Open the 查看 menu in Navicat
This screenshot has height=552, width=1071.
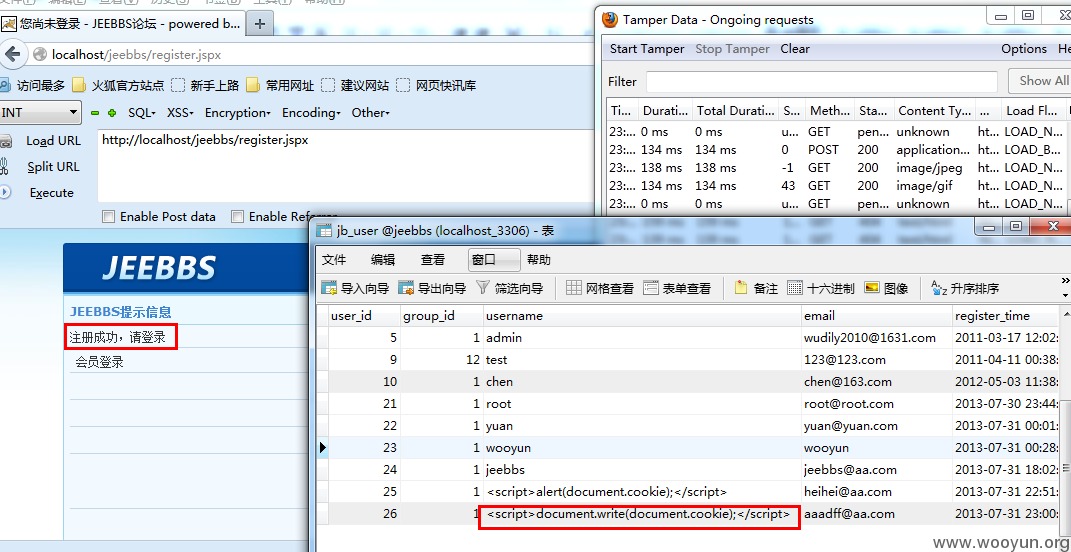(432, 260)
